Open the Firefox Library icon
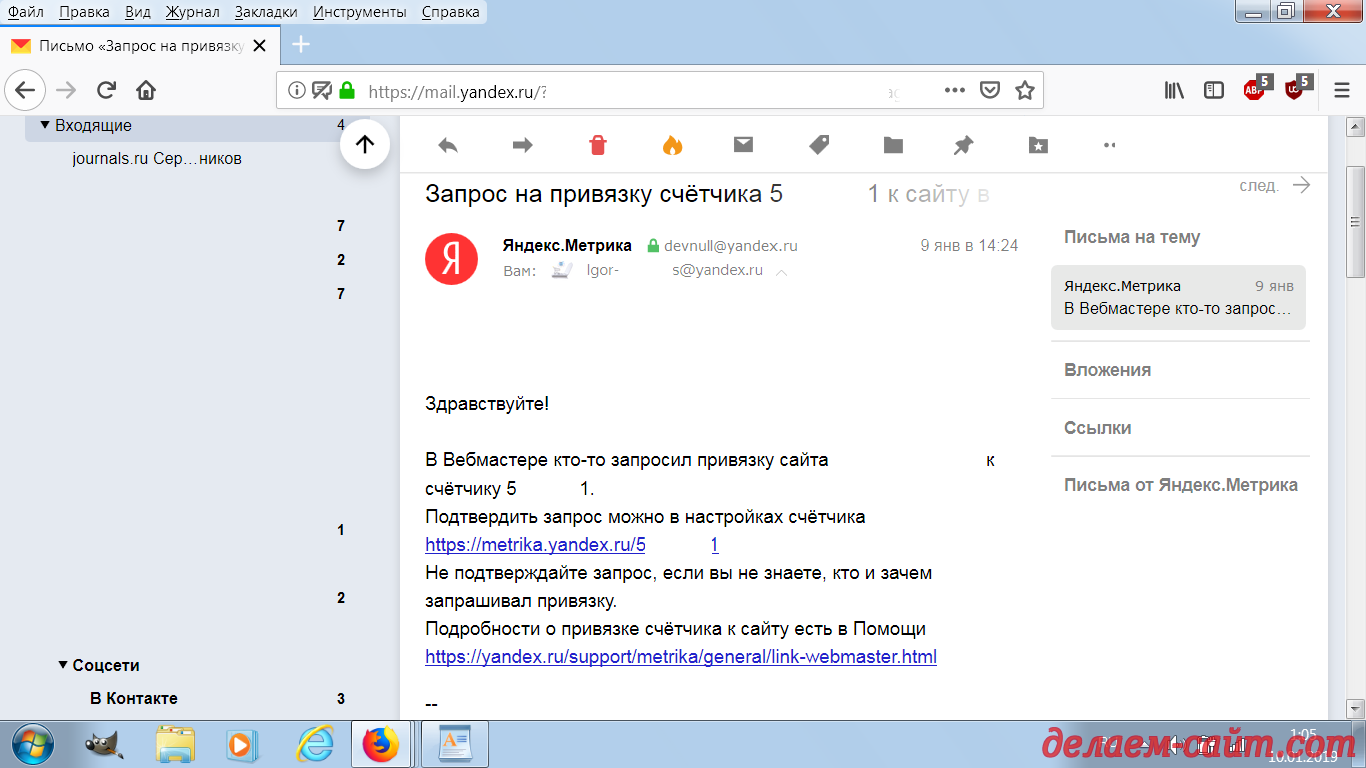The height and width of the screenshot is (768, 1366). click(1175, 90)
